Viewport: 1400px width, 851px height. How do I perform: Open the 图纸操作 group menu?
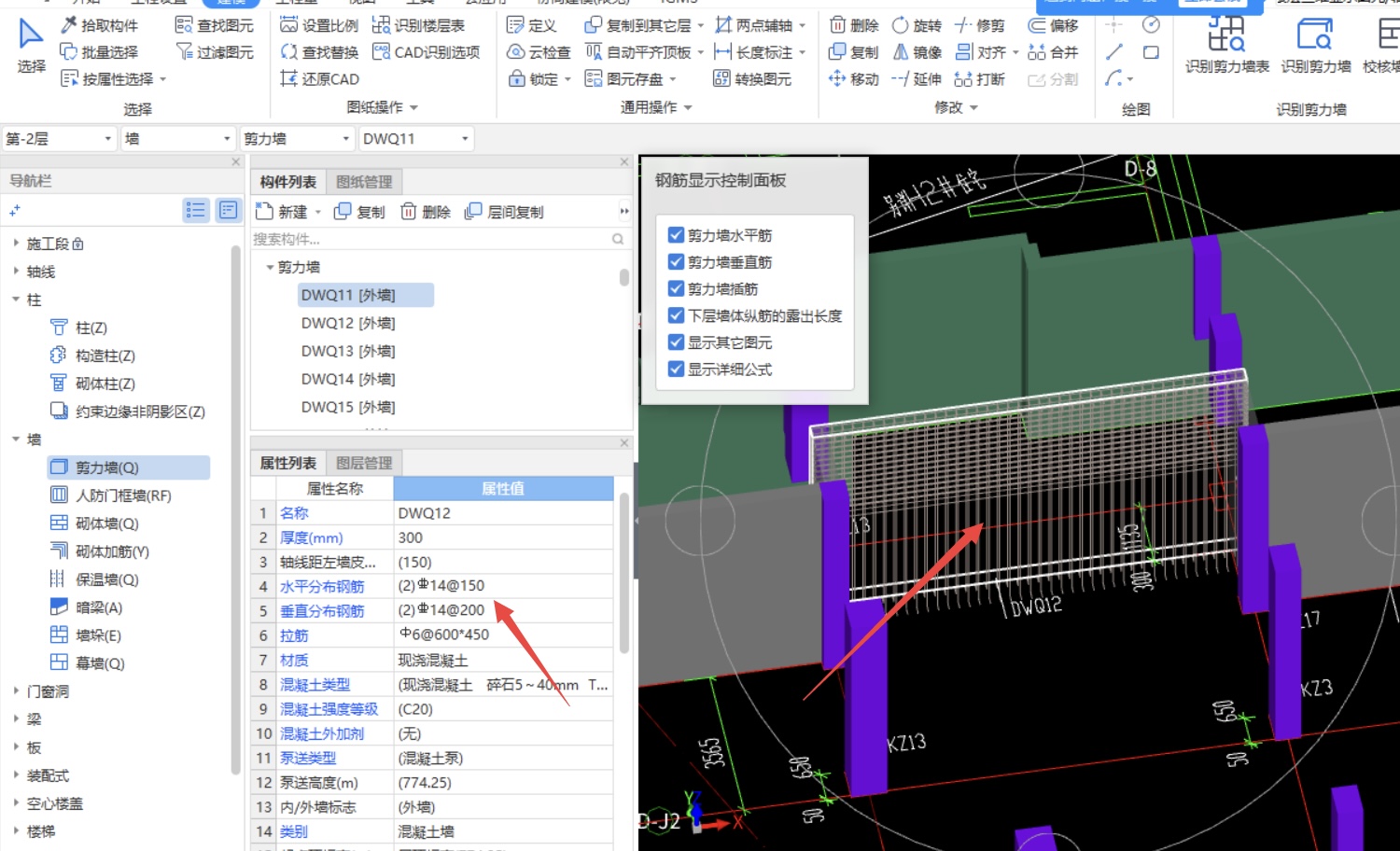point(382,107)
